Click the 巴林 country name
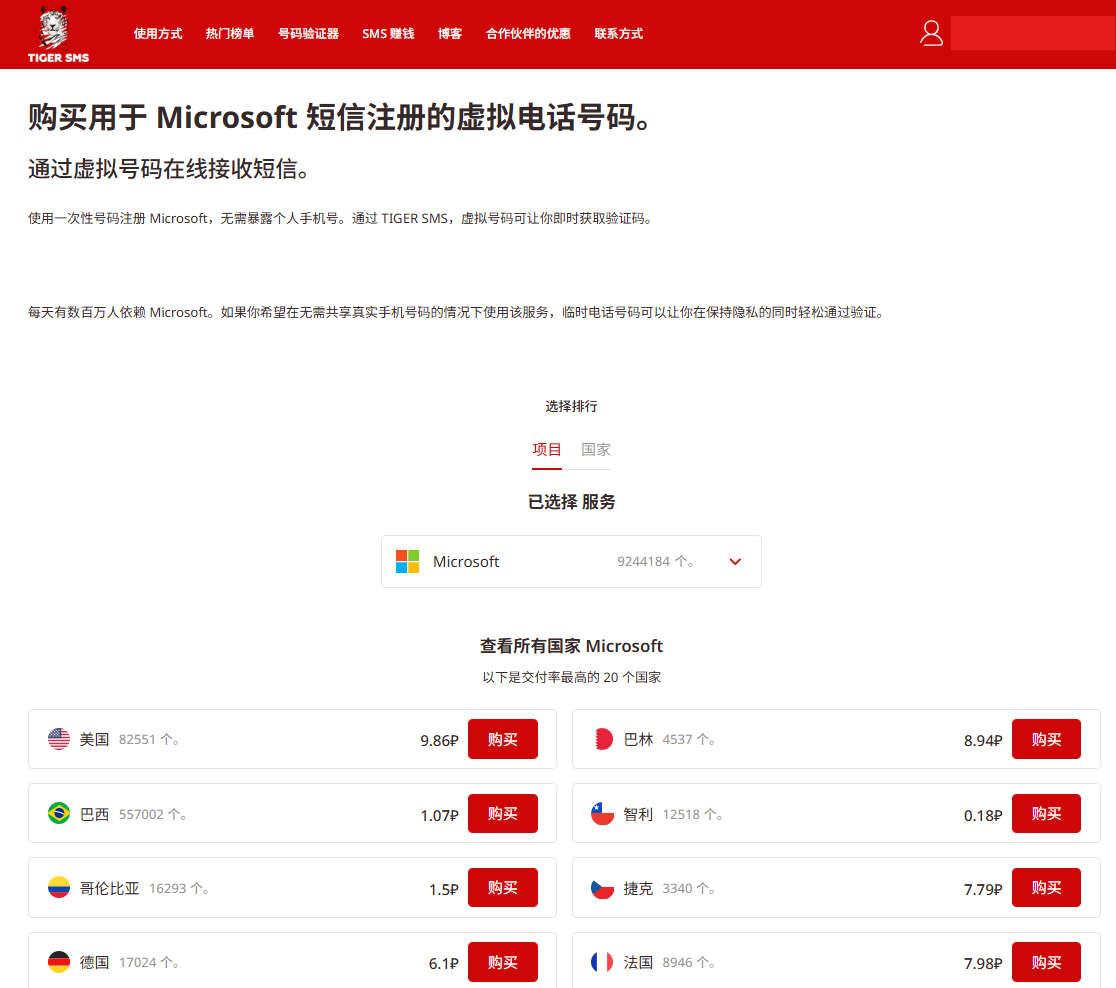 (638, 740)
